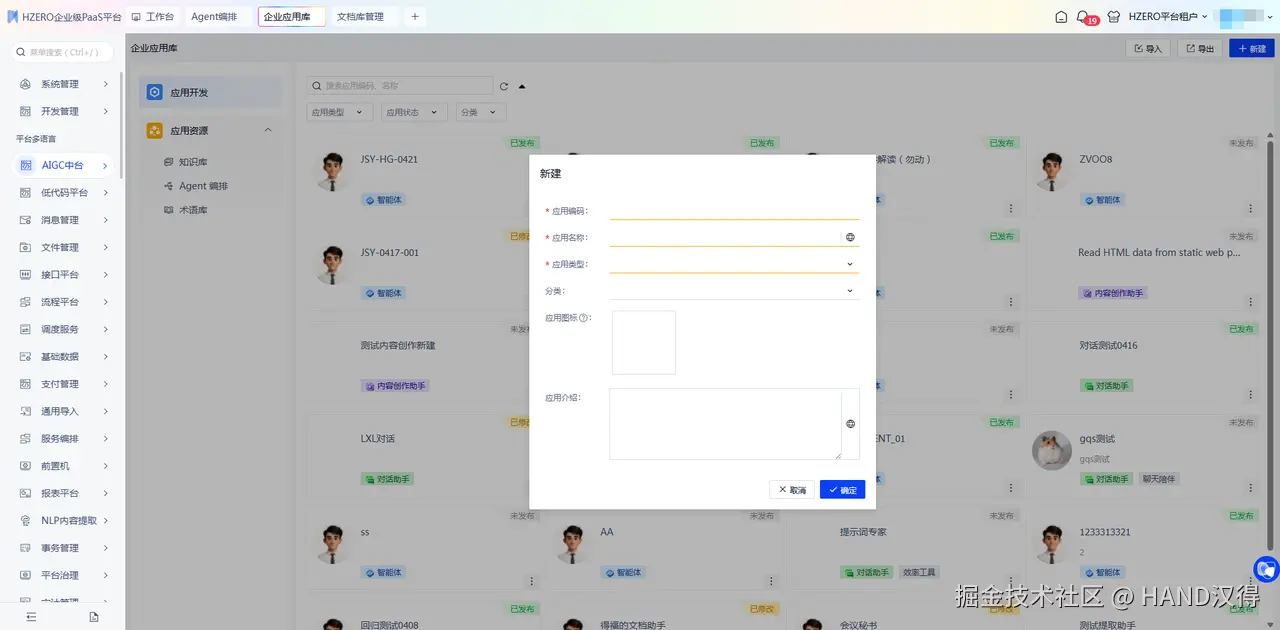
Task: Click the HZERO platform logo icon
Action: pos(12,17)
